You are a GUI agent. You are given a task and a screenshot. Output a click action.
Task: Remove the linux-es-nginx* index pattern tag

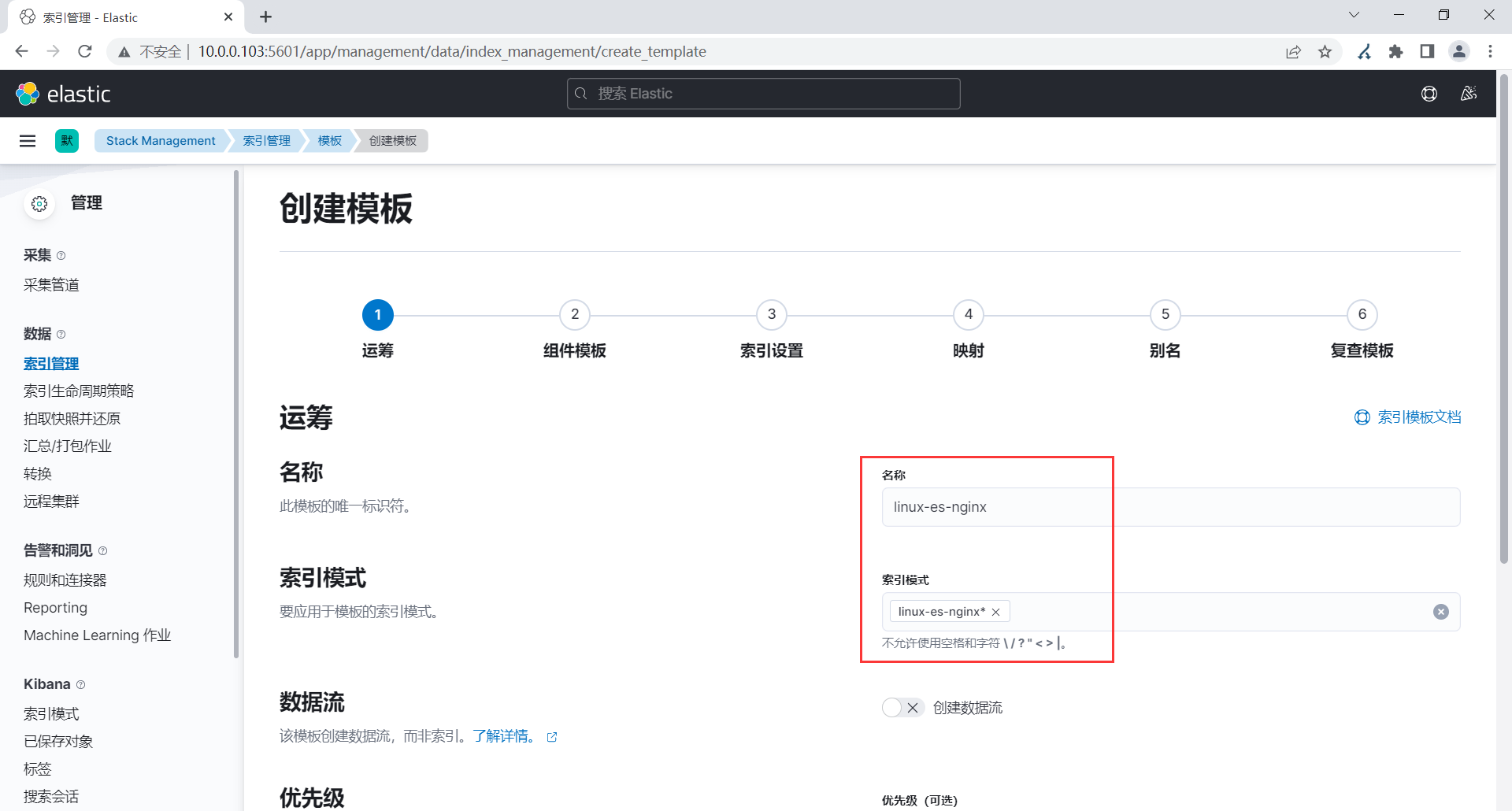click(x=996, y=612)
